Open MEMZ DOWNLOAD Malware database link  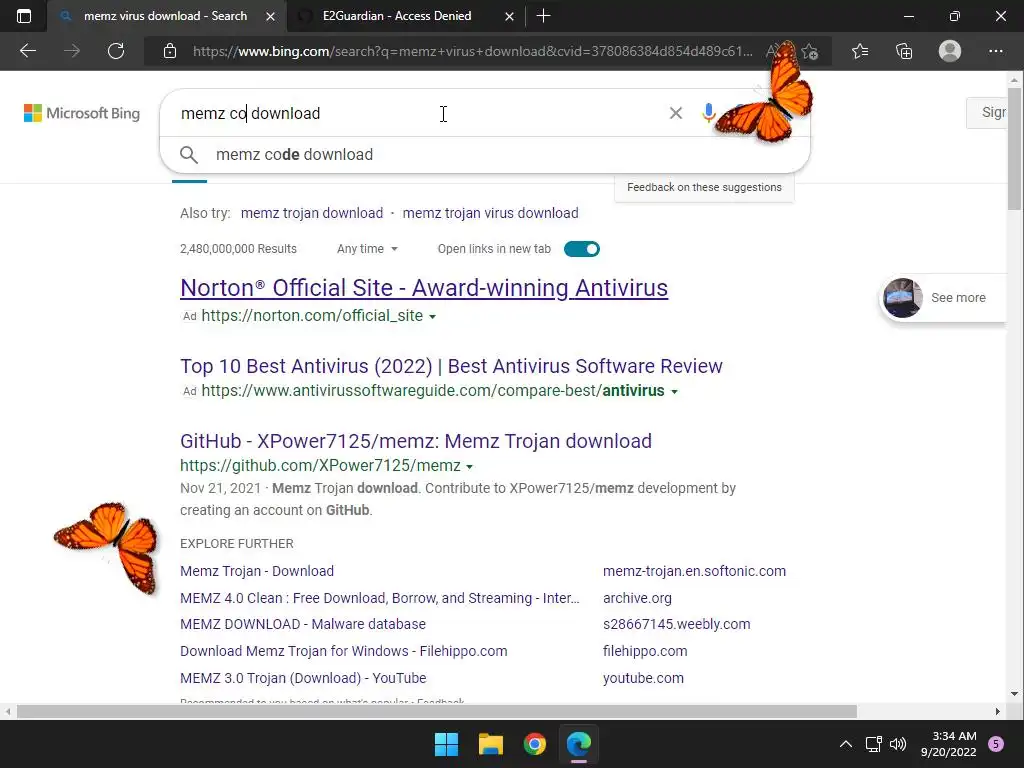pyautogui.click(x=303, y=624)
